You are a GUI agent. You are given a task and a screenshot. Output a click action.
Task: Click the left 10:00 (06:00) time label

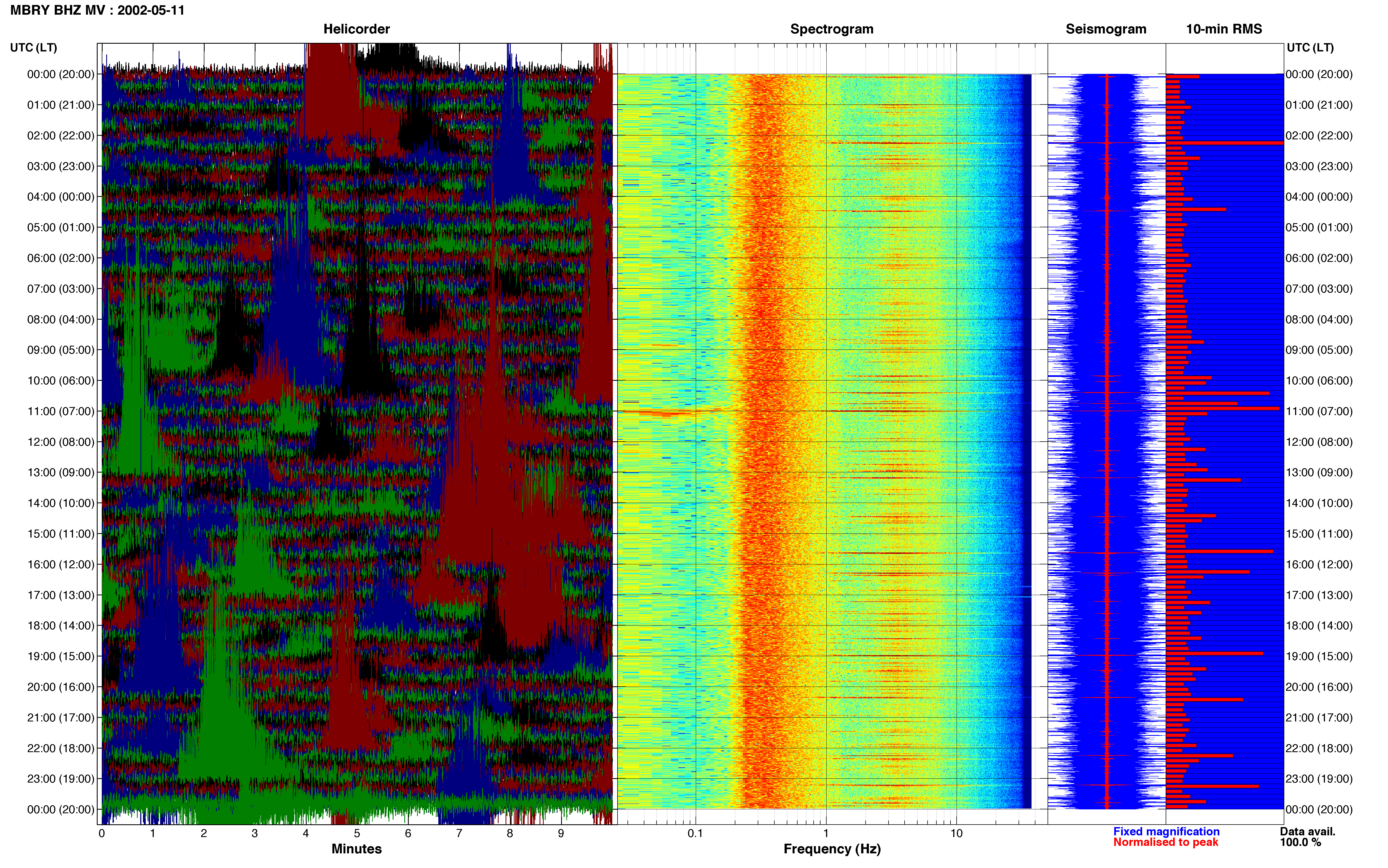(x=61, y=380)
